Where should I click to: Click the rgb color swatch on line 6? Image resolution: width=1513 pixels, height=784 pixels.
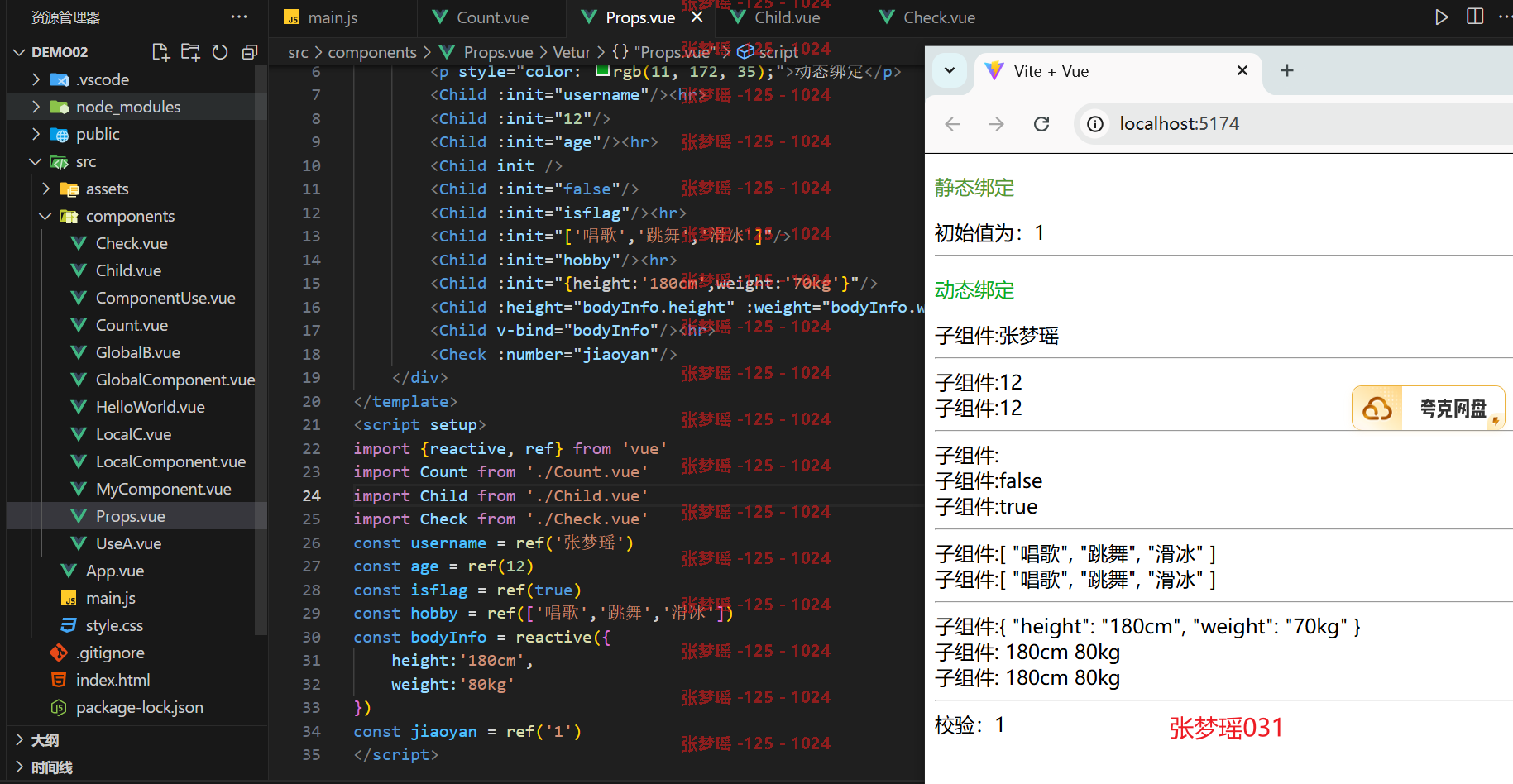(602, 71)
